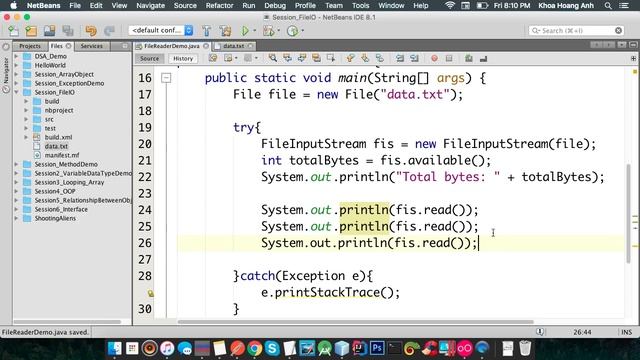Click the Debug Project toolbar icon
640x360 pixels.
269,31
